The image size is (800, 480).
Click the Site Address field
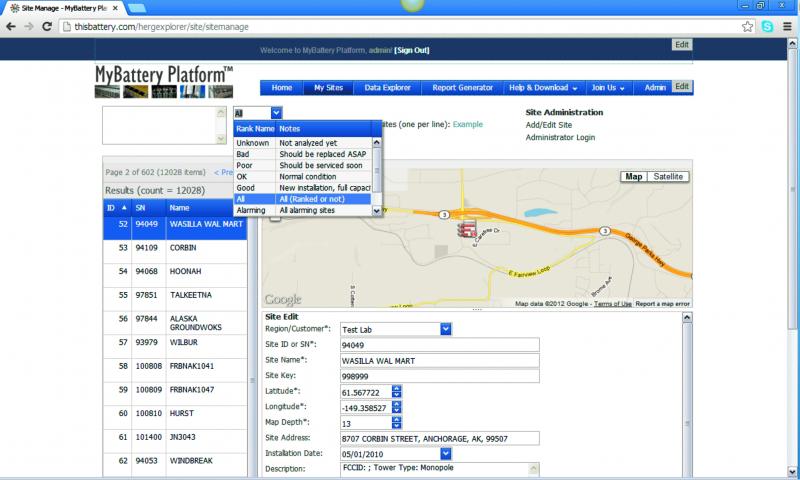tap(439, 438)
